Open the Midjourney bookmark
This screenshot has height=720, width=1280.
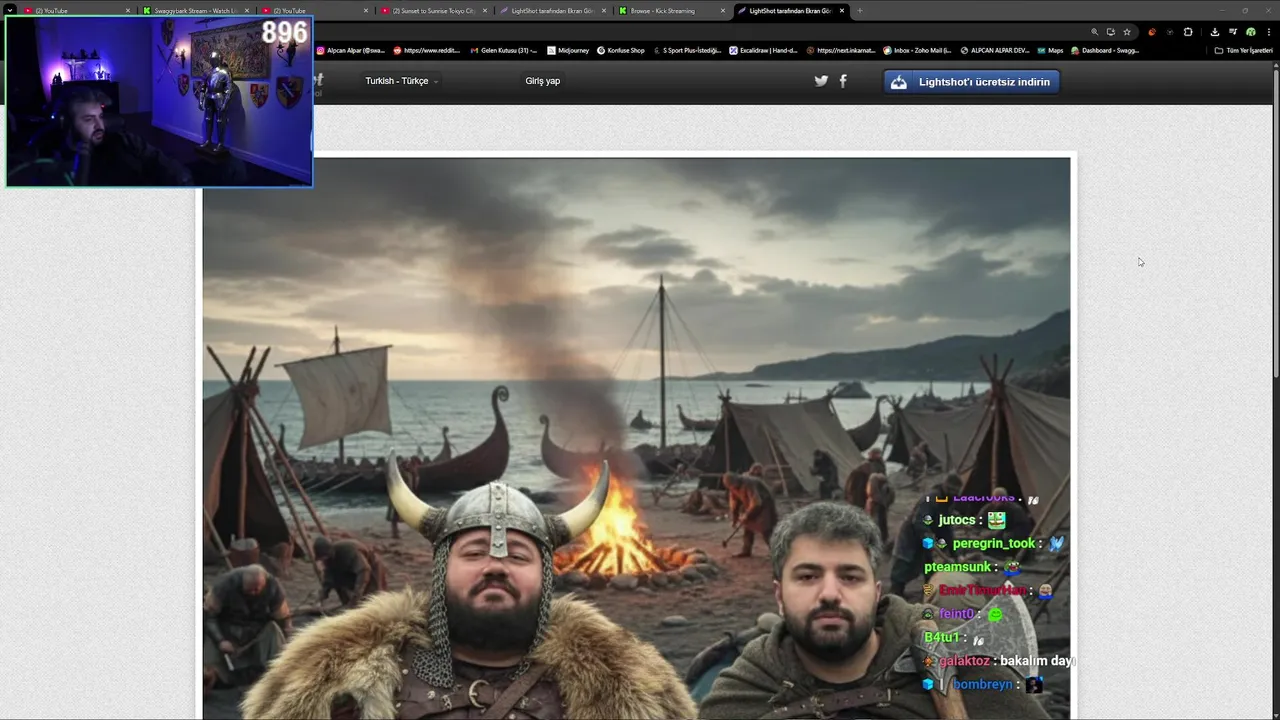click(x=568, y=50)
